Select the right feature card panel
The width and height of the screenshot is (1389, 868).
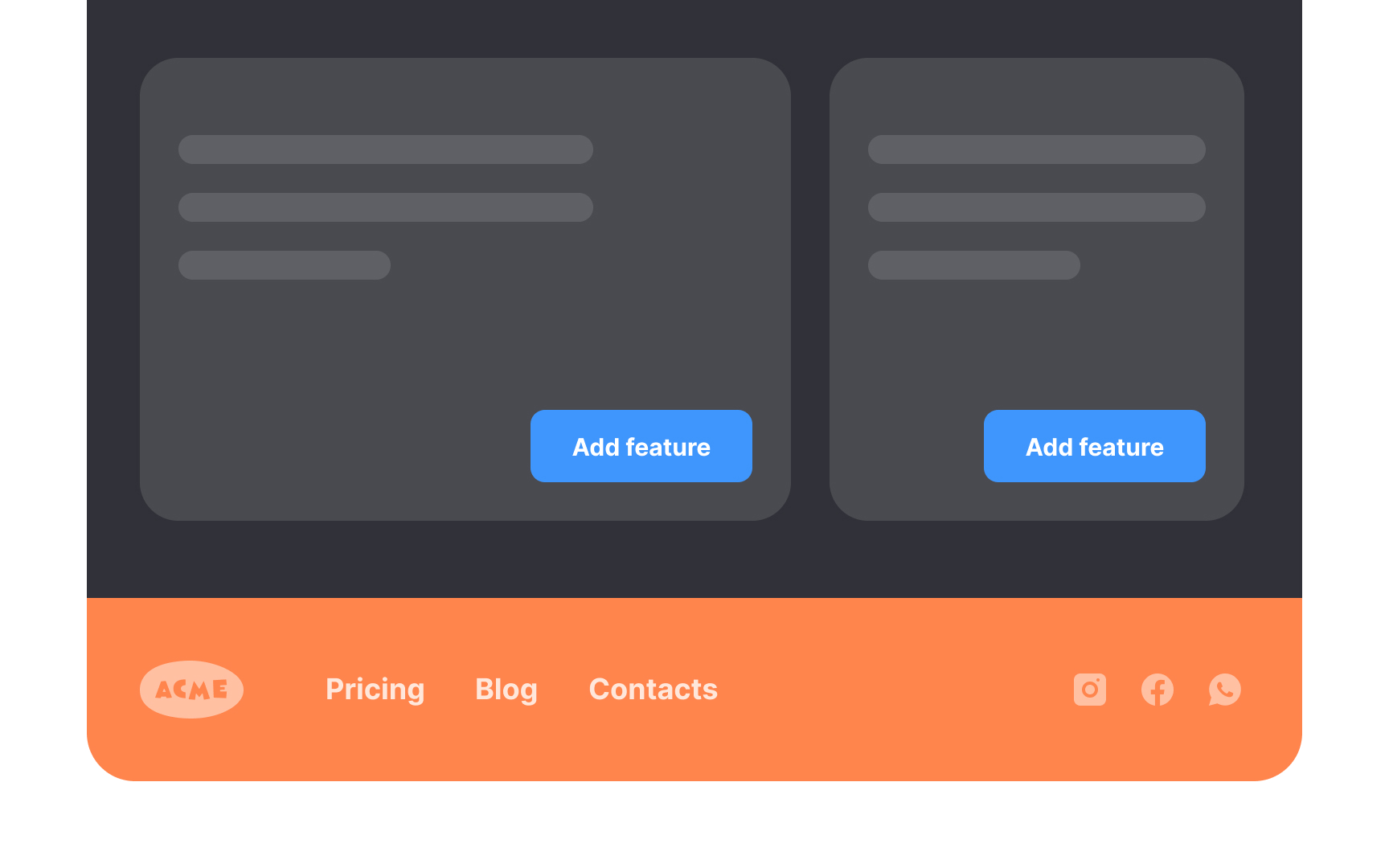tap(1037, 346)
